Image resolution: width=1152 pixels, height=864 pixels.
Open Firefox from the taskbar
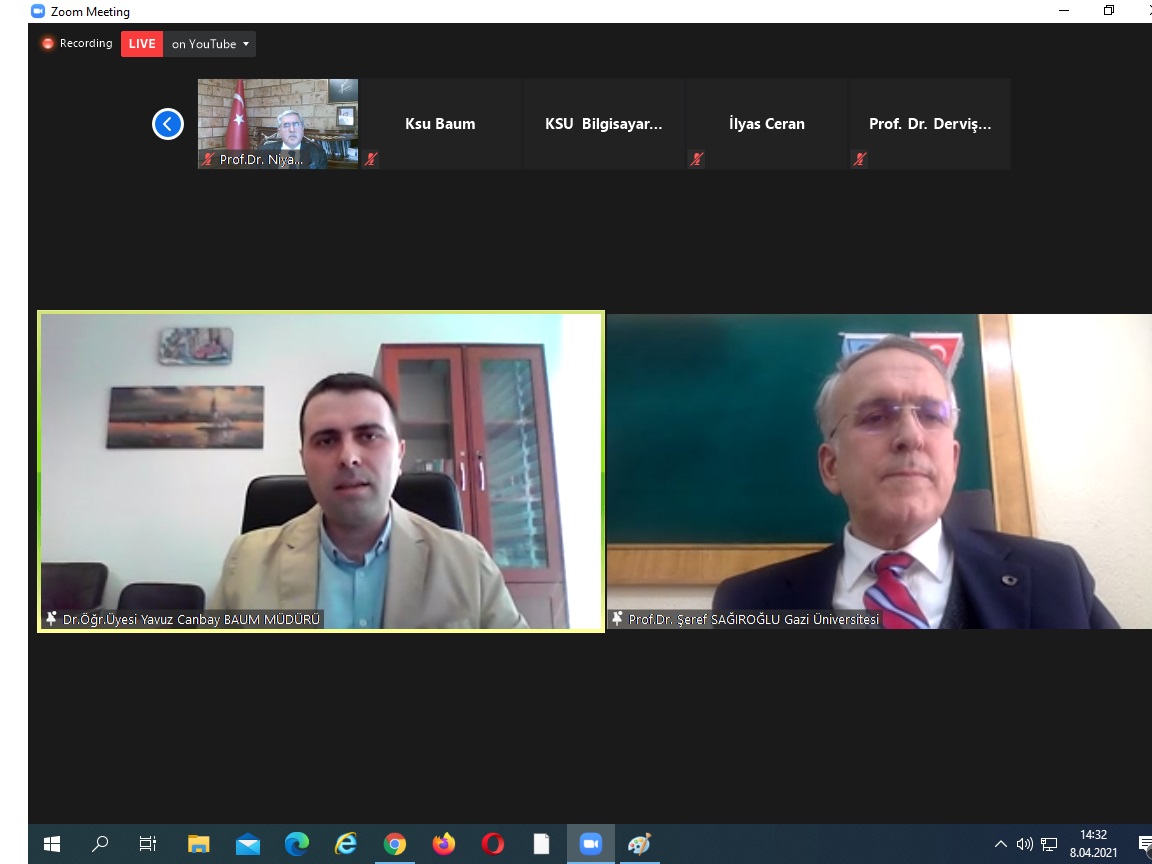tap(444, 844)
